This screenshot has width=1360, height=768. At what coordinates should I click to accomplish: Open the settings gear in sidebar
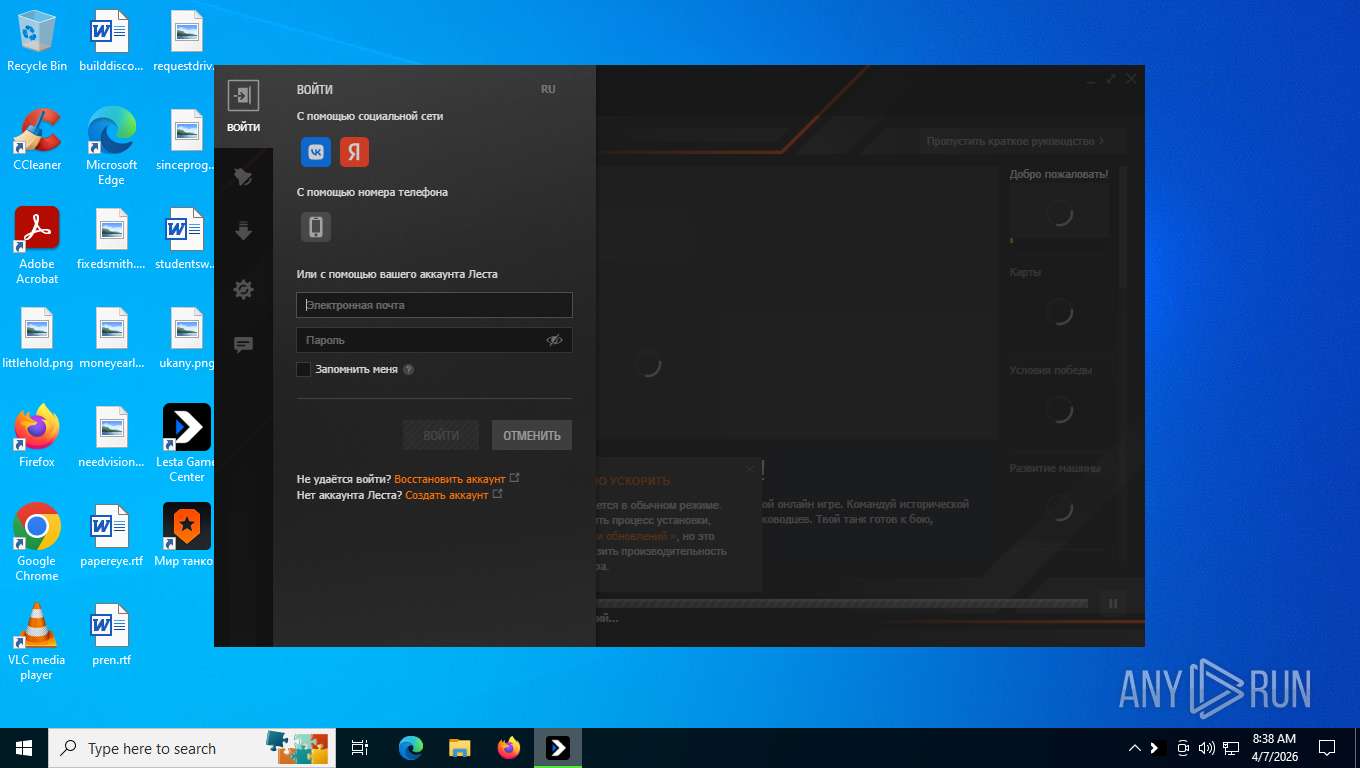[243, 289]
